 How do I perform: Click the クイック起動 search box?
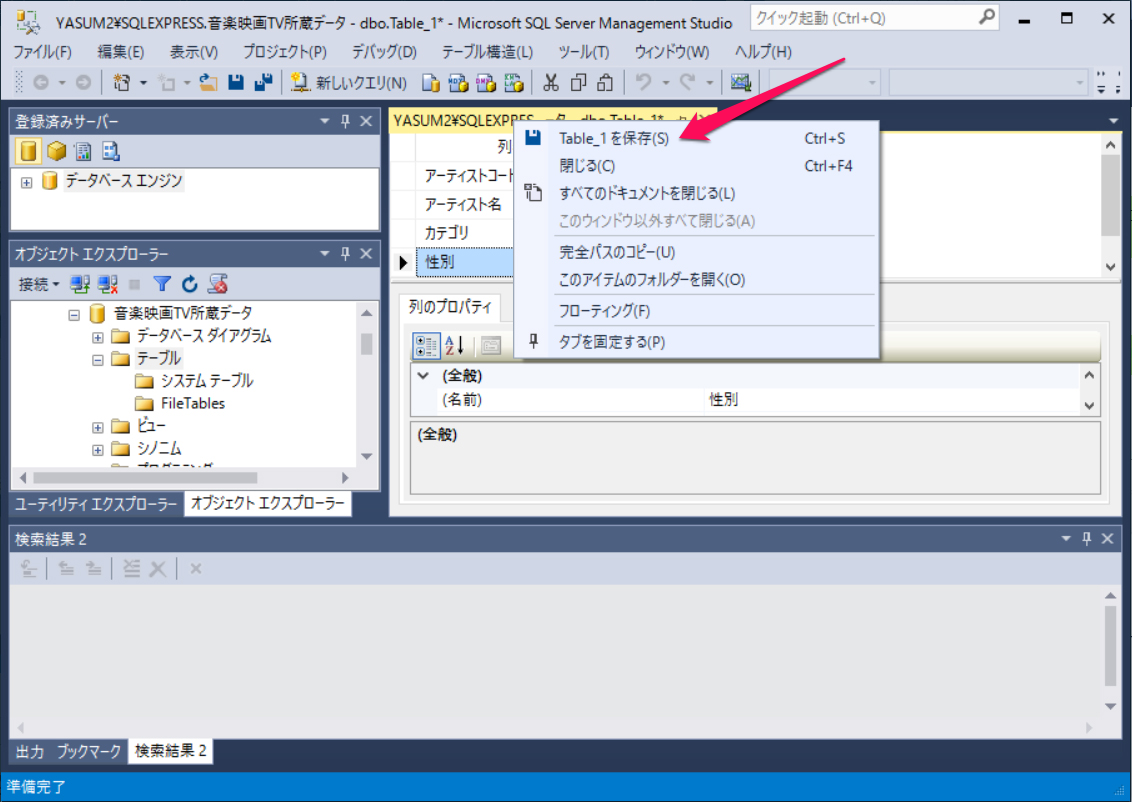pyautogui.click(x=863, y=18)
